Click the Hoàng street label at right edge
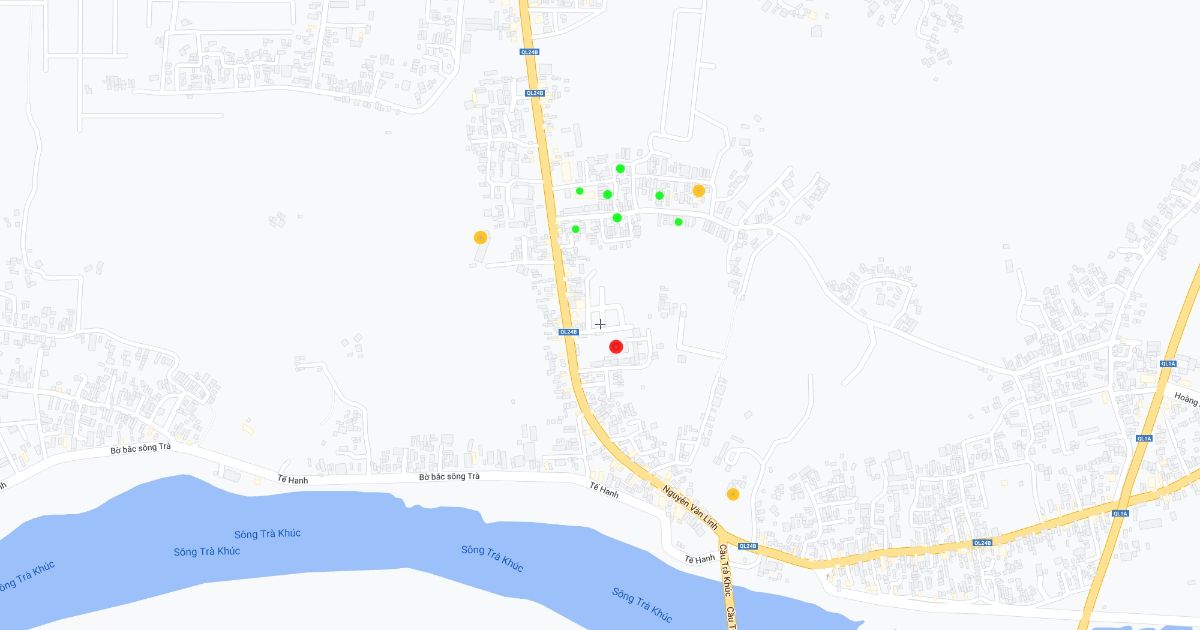Screen dimensions: 1200x630 [1186, 398]
